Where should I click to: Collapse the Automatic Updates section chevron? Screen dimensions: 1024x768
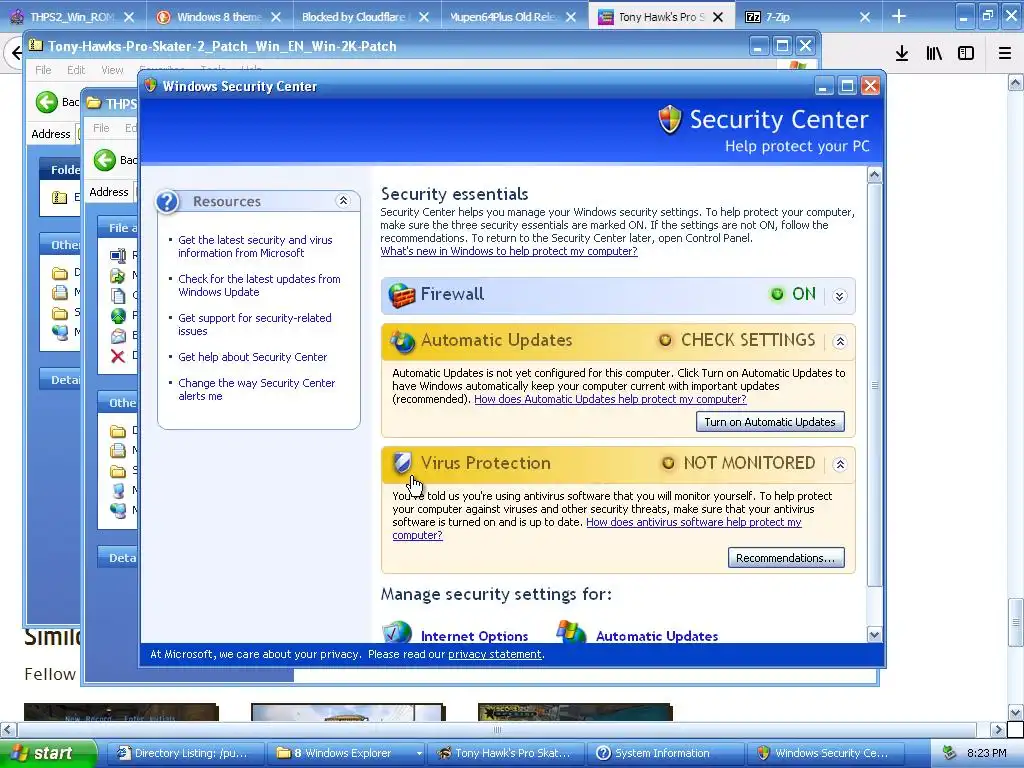(x=840, y=342)
